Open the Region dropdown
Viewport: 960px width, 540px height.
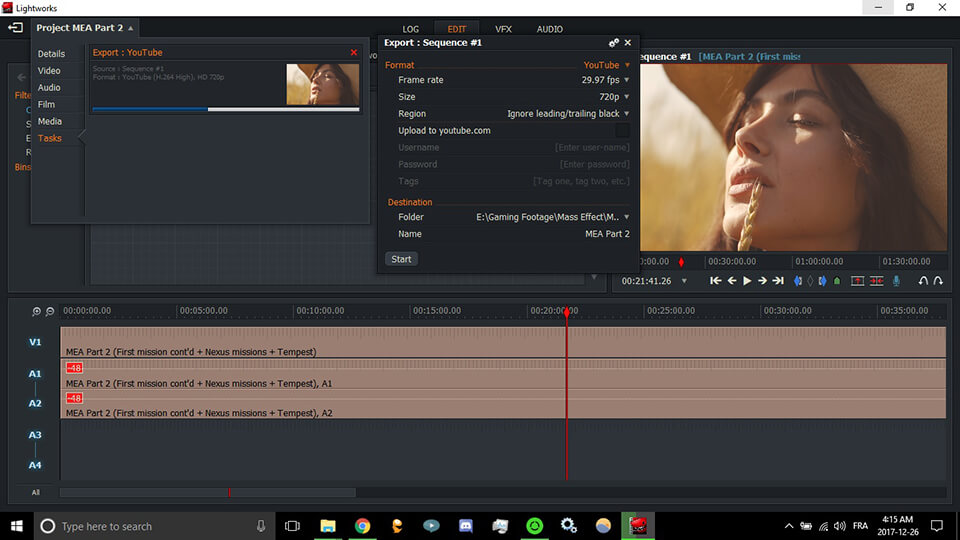coord(568,114)
